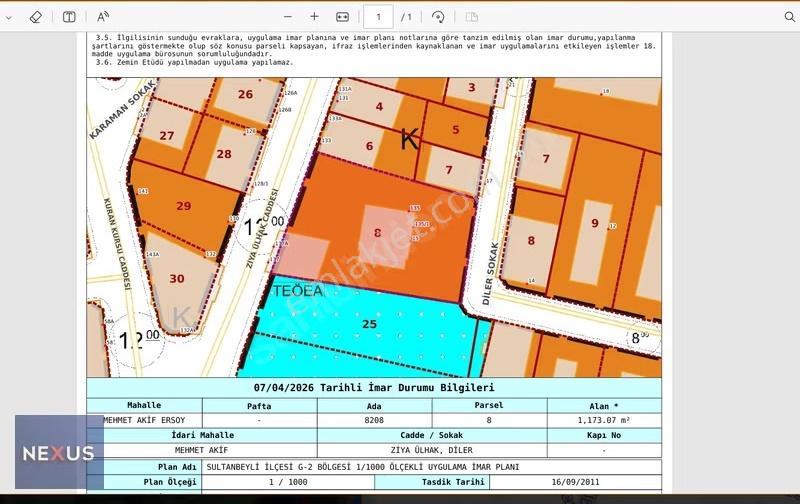The image size is (800, 504).
Task: Click parcel number 26 on the map
Action: pyautogui.click(x=245, y=94)
